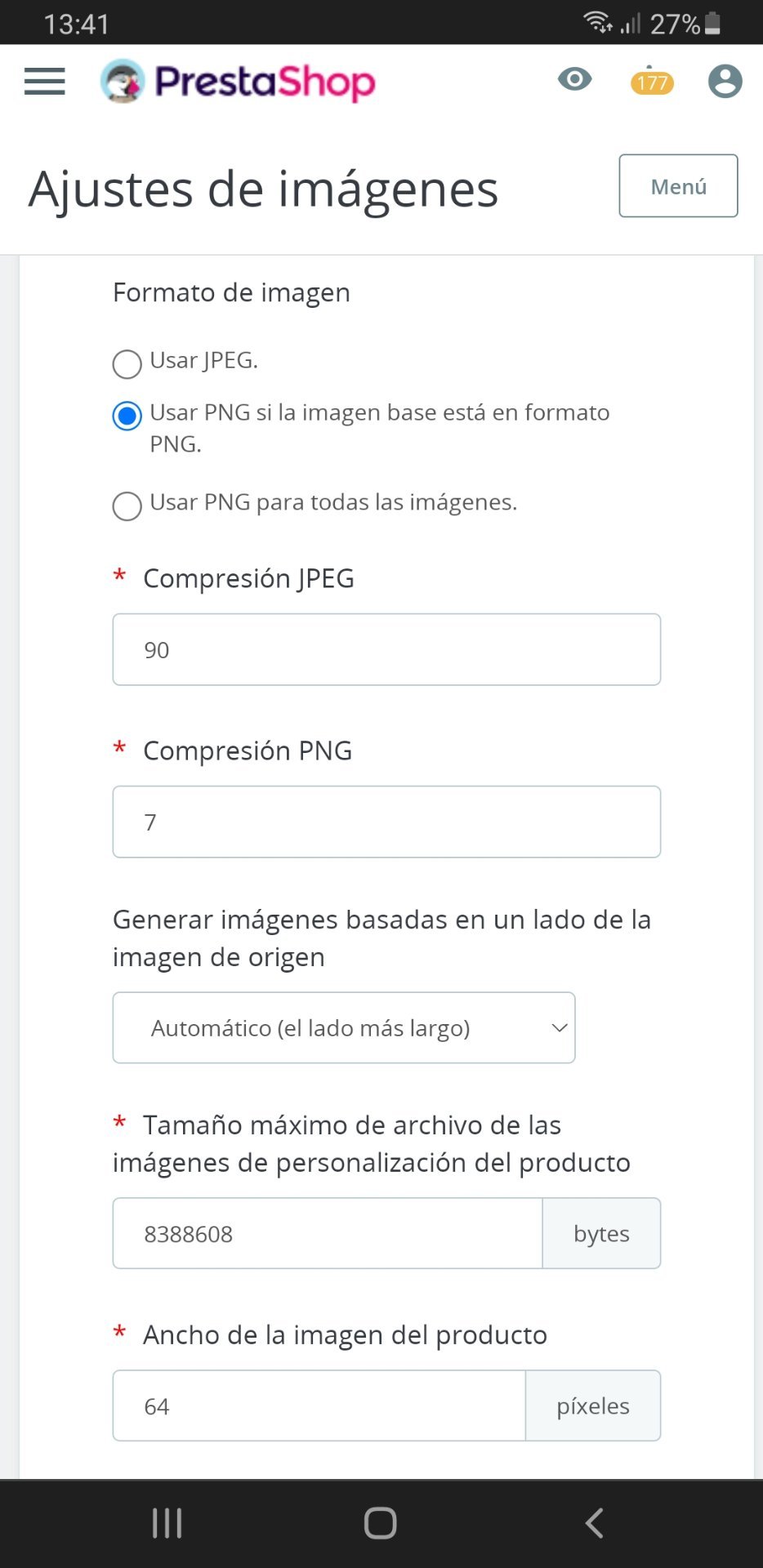Edit the Ancho de la imagen width field
The width and height of the screenshot is (763, 1568).
(319, 1405)
